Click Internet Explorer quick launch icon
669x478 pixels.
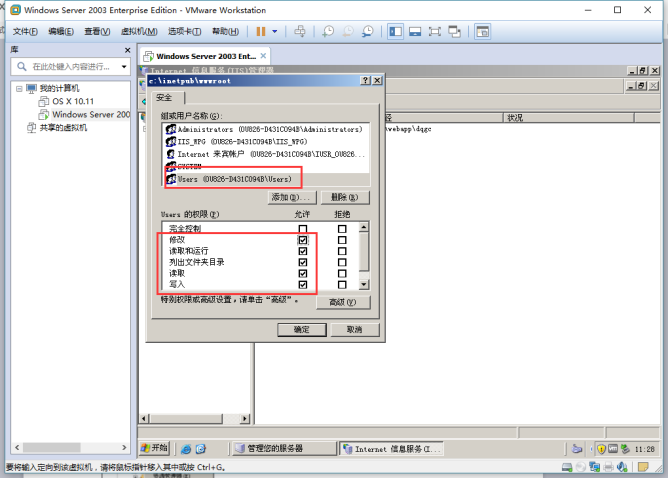(187, 448)
